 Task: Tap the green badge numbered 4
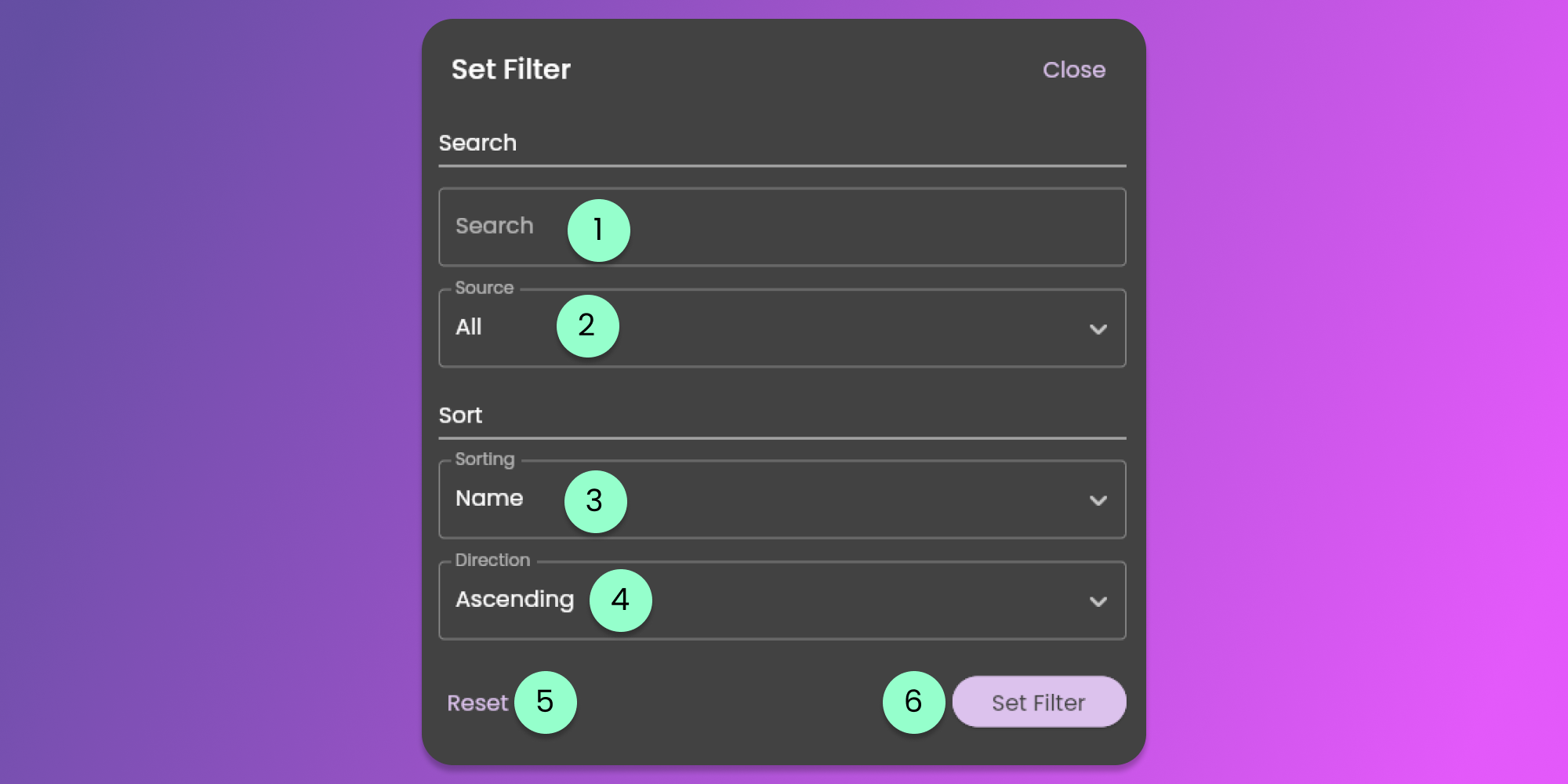[620, 601]
